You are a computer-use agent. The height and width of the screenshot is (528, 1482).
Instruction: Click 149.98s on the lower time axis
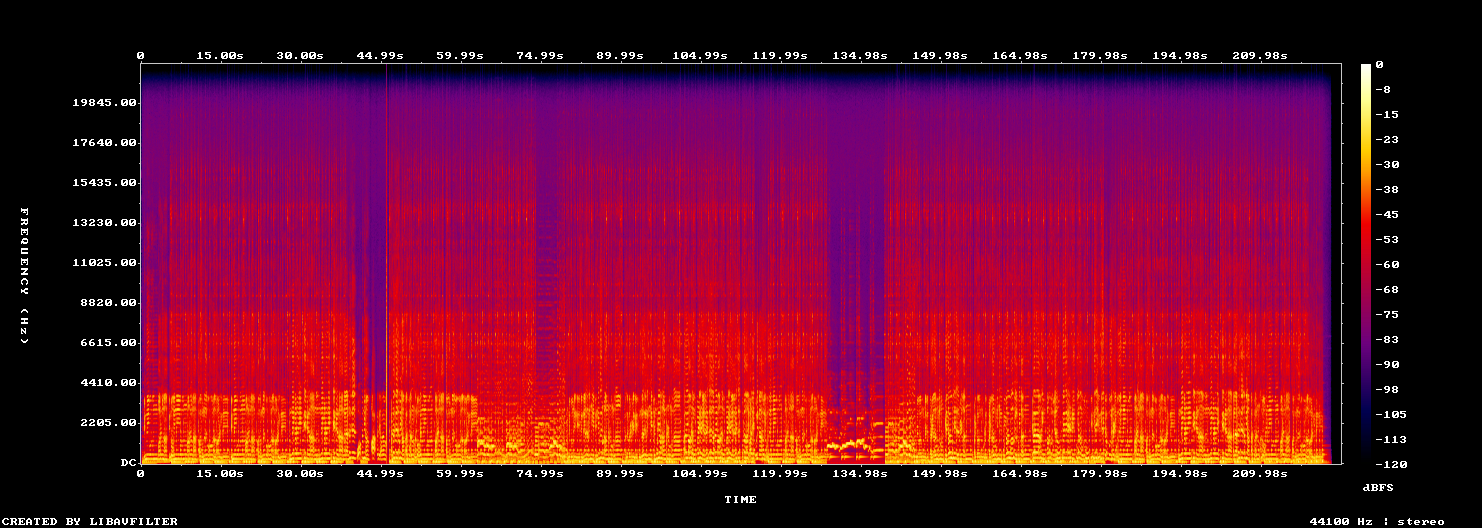(940, 474)
